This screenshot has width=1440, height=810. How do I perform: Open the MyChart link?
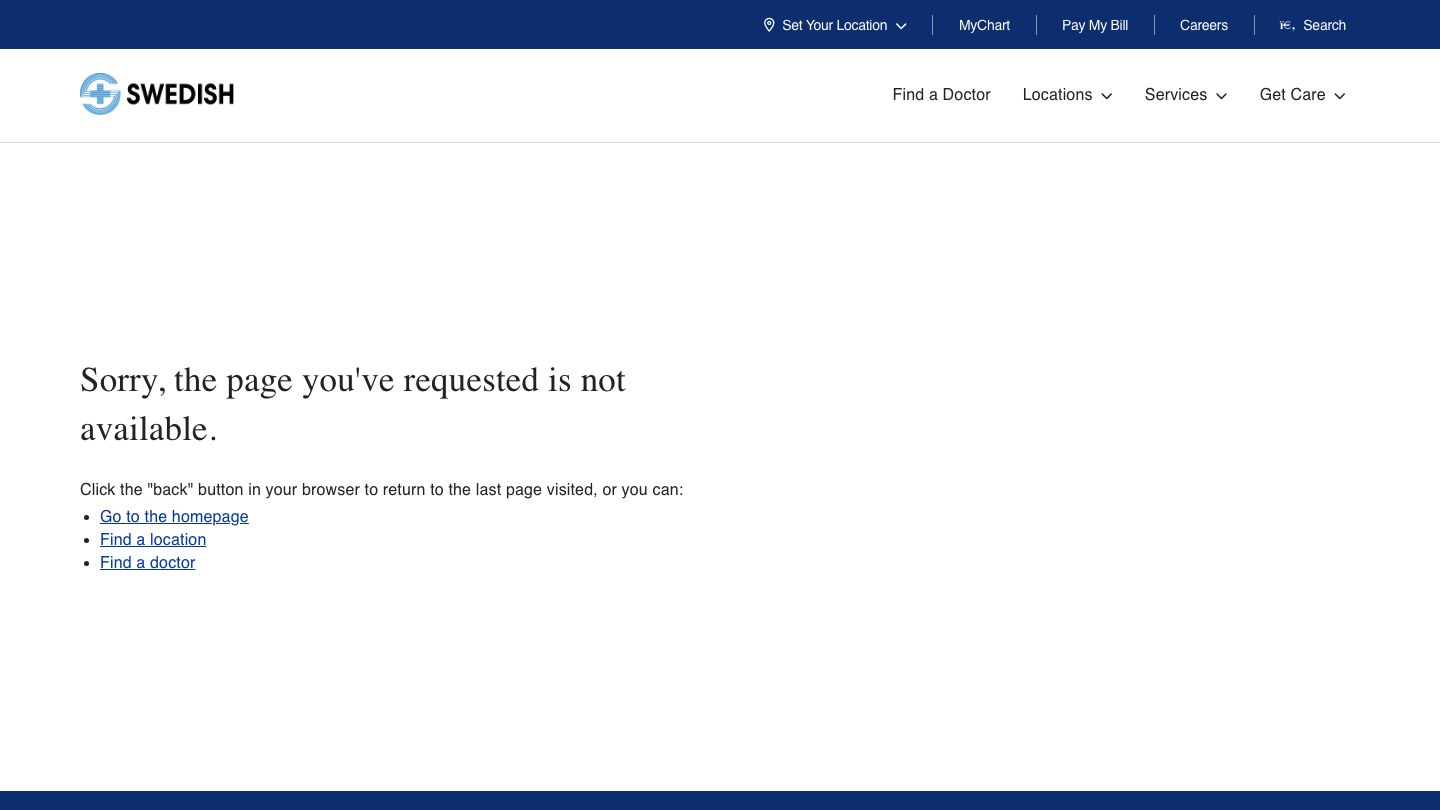[x=984, y=25]
